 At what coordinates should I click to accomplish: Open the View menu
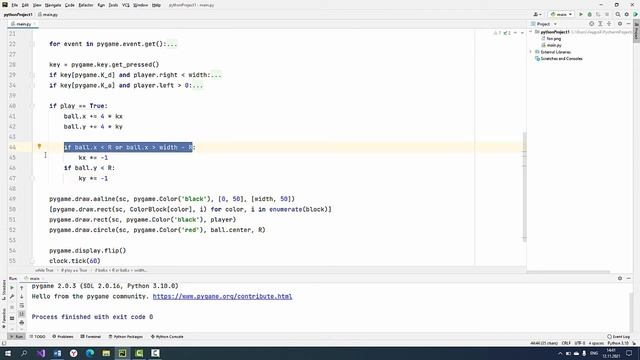pyautogui.click(x=37, y=5)
